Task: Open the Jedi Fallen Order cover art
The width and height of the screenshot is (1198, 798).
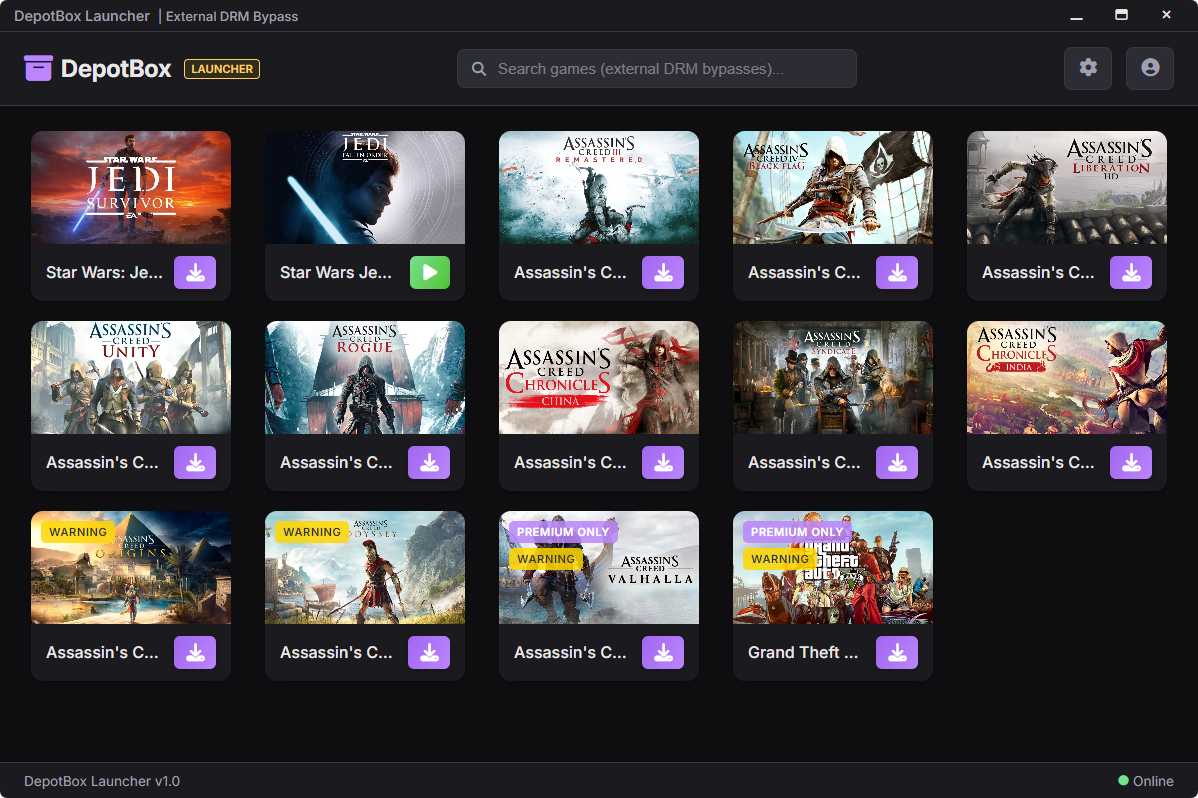Action: (x=364, y=187)
